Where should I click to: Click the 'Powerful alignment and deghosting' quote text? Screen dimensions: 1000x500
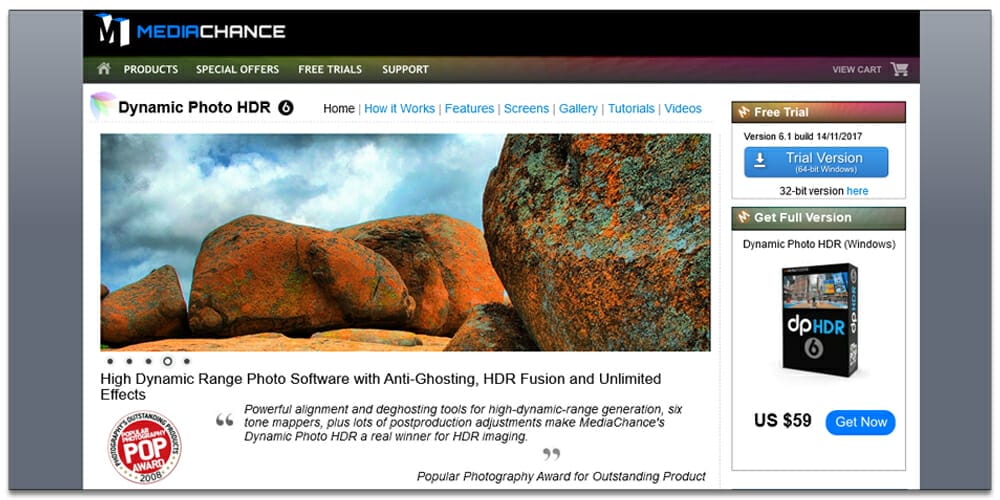click(x=464, y=423)
